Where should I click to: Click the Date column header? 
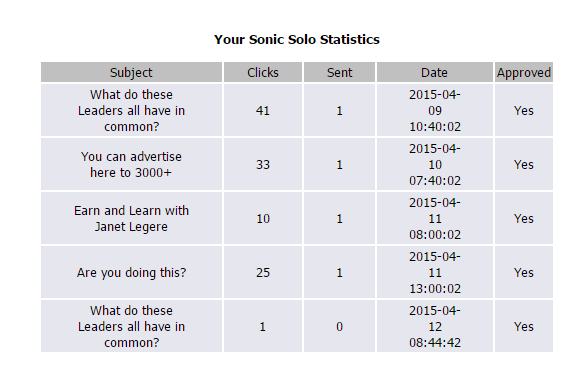[435, 72]
